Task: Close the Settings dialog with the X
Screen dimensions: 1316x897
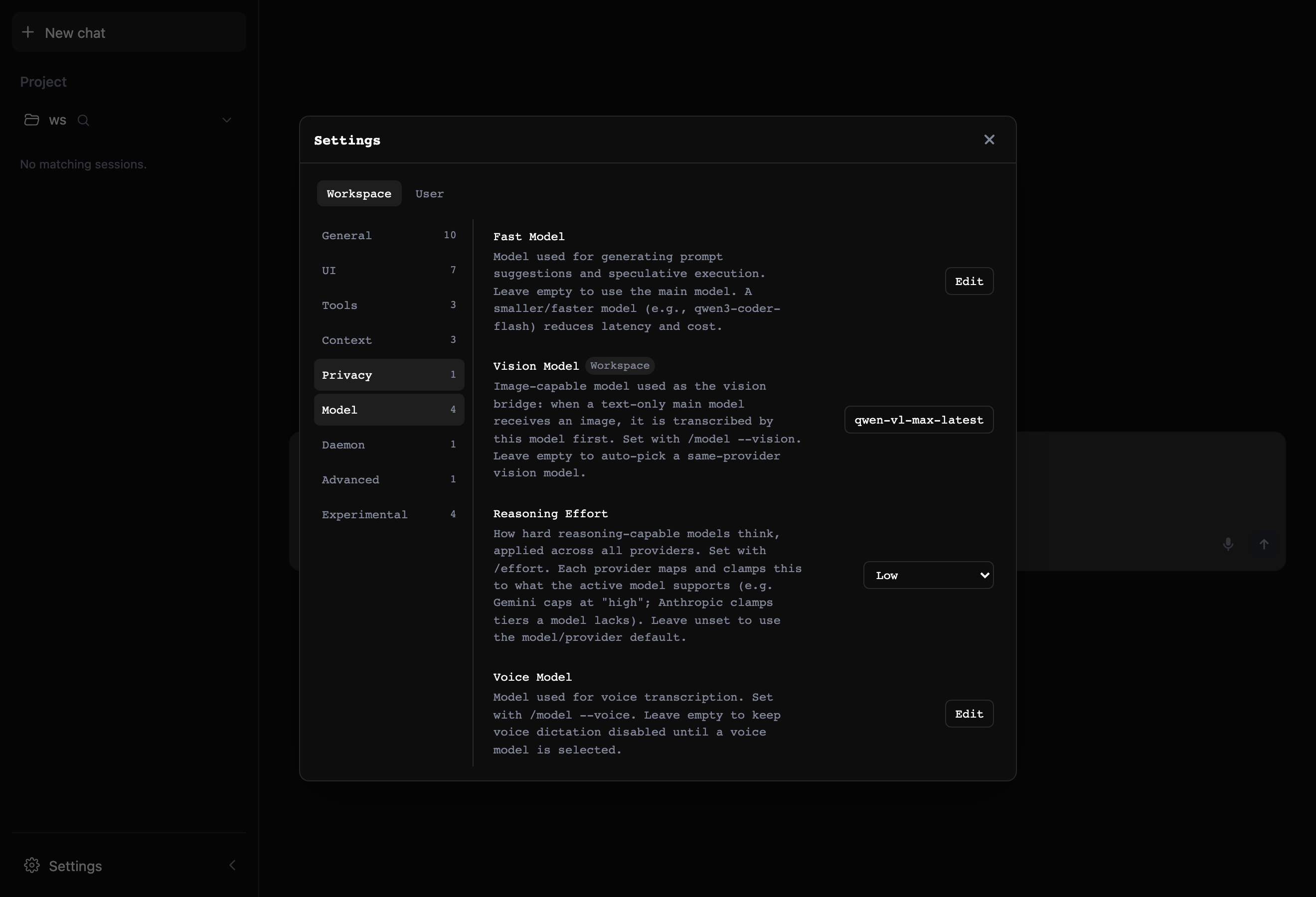Action: (988, 140)
